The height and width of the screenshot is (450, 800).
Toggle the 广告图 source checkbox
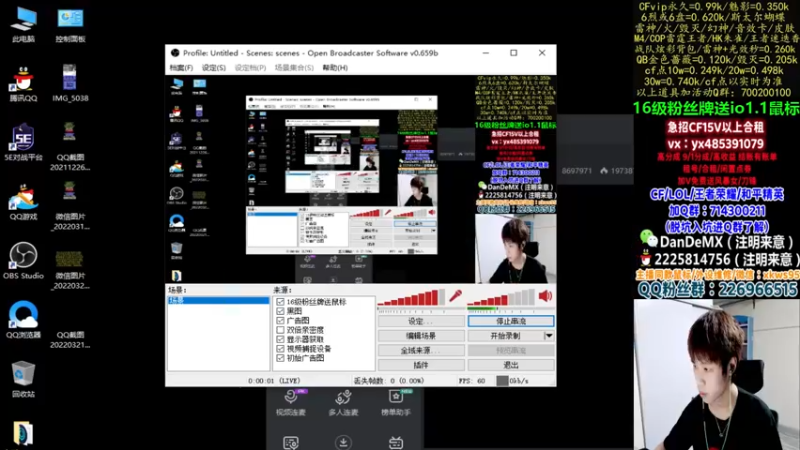click(x=280, y=320)
